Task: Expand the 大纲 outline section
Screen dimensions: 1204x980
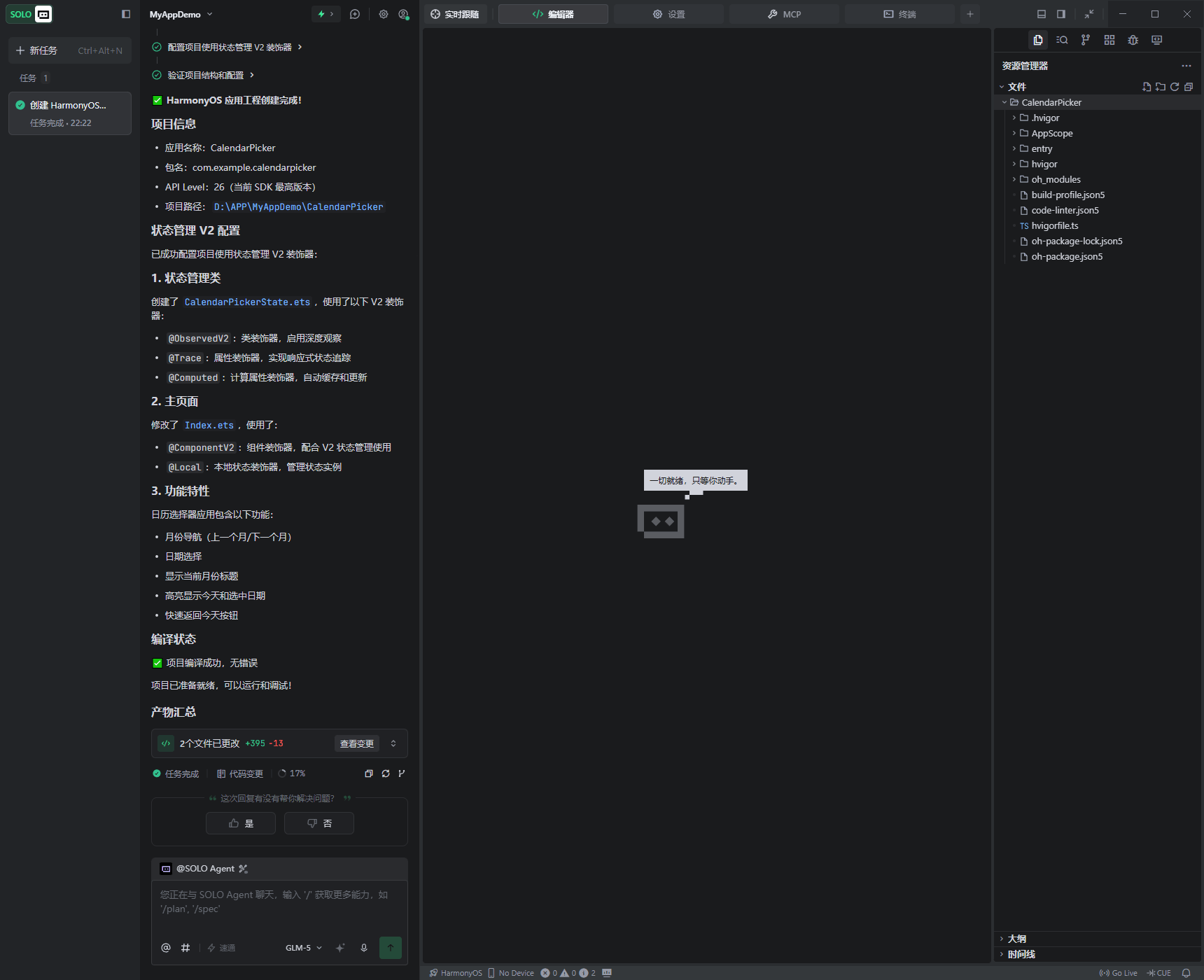Action: (x=1099, y=939)
